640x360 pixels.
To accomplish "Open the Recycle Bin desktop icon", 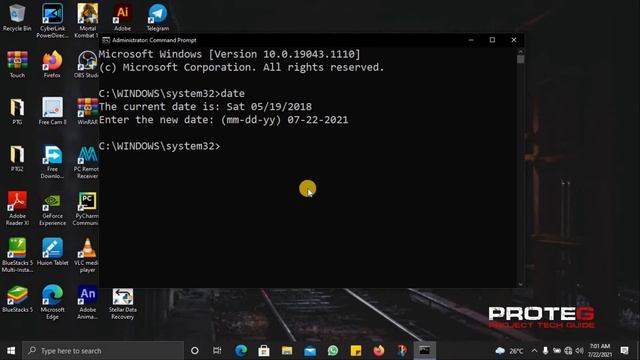I will 17,17.
